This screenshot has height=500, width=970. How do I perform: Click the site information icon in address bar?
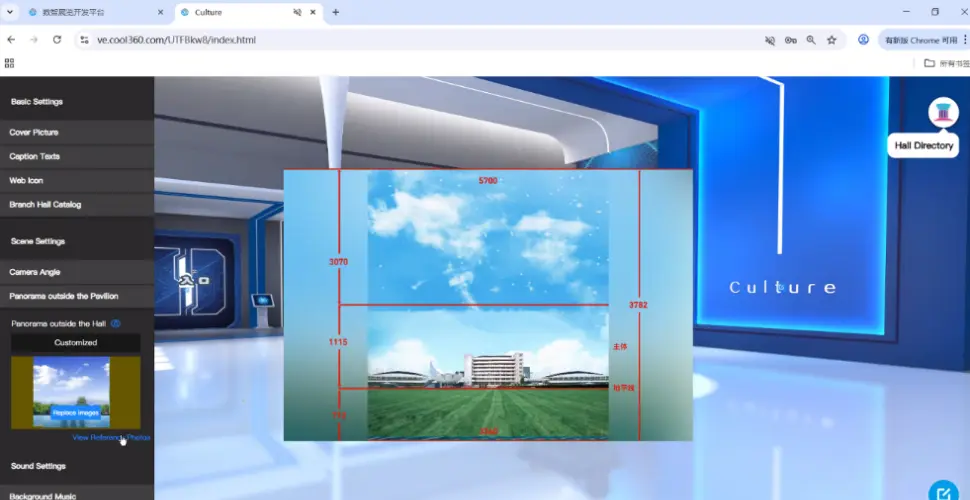(x=85, y=40)
